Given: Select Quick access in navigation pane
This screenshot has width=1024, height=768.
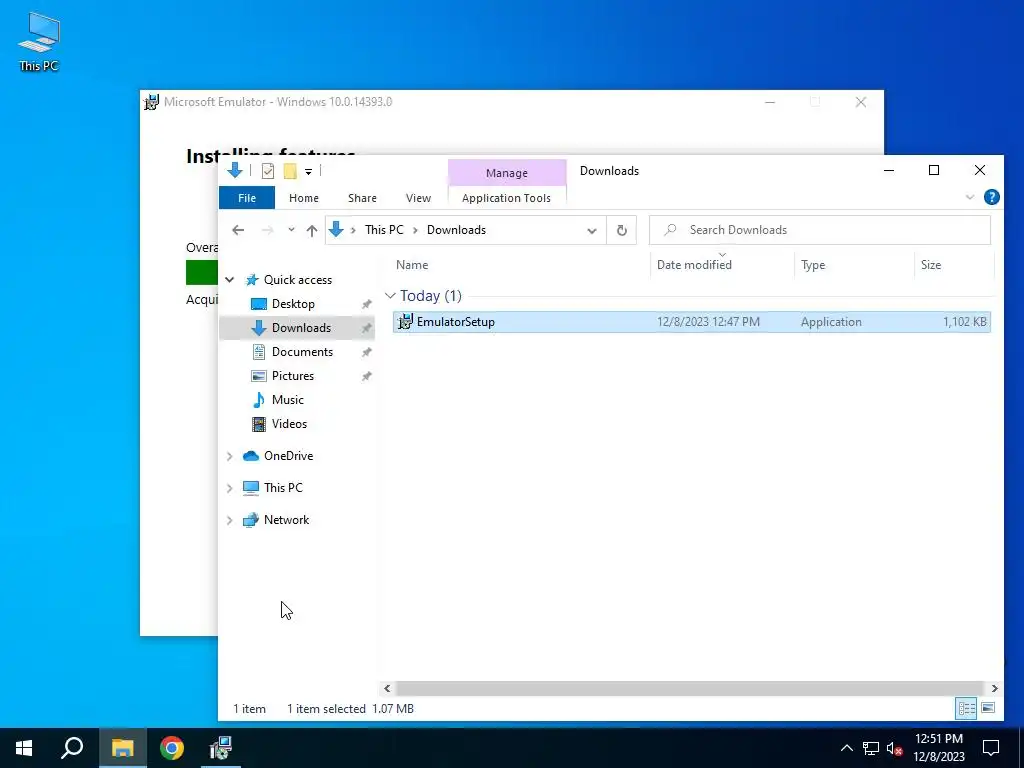Looking at the screenshot, I should click(298, 280).
